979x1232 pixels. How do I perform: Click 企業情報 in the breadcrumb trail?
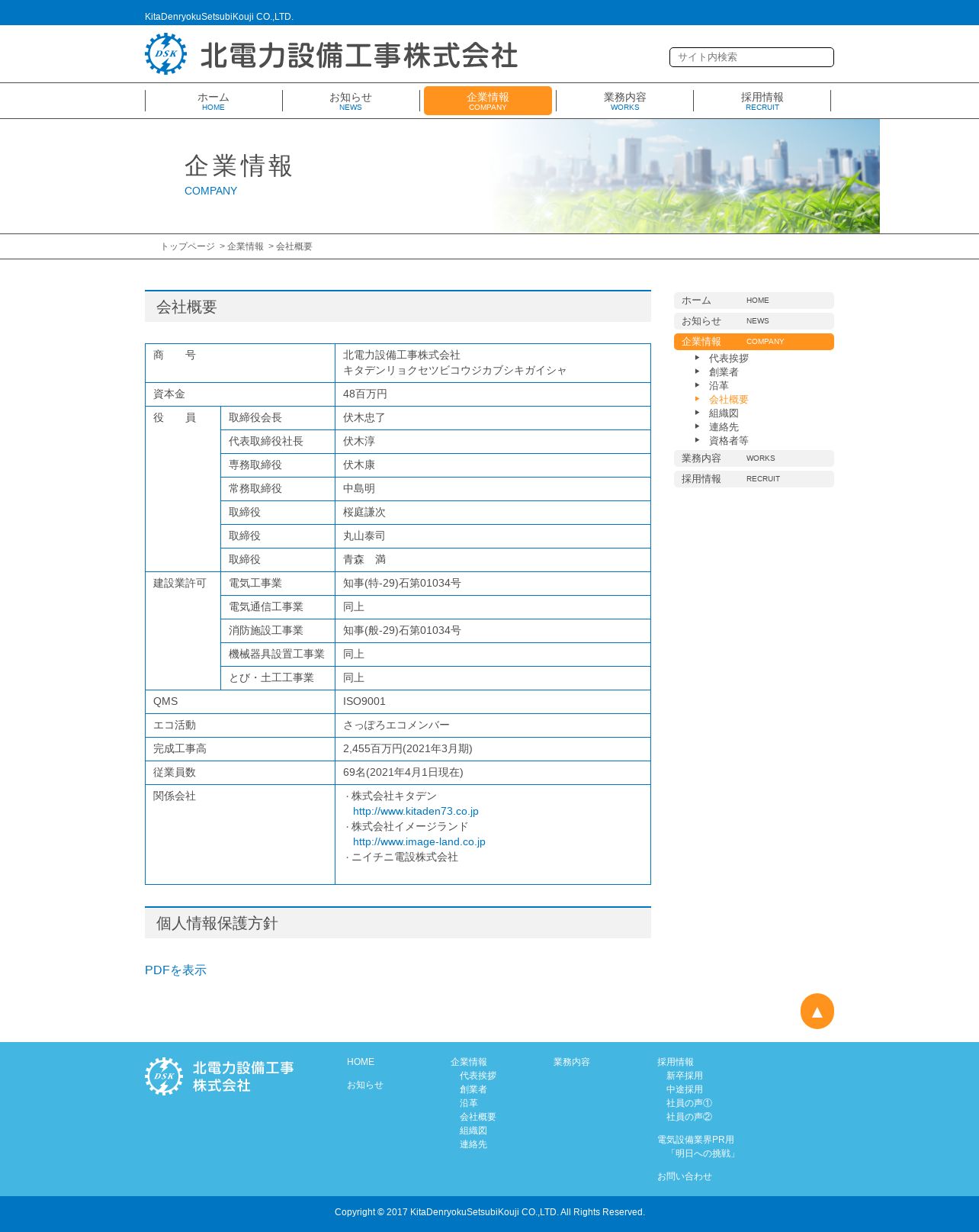coord(246,246)
